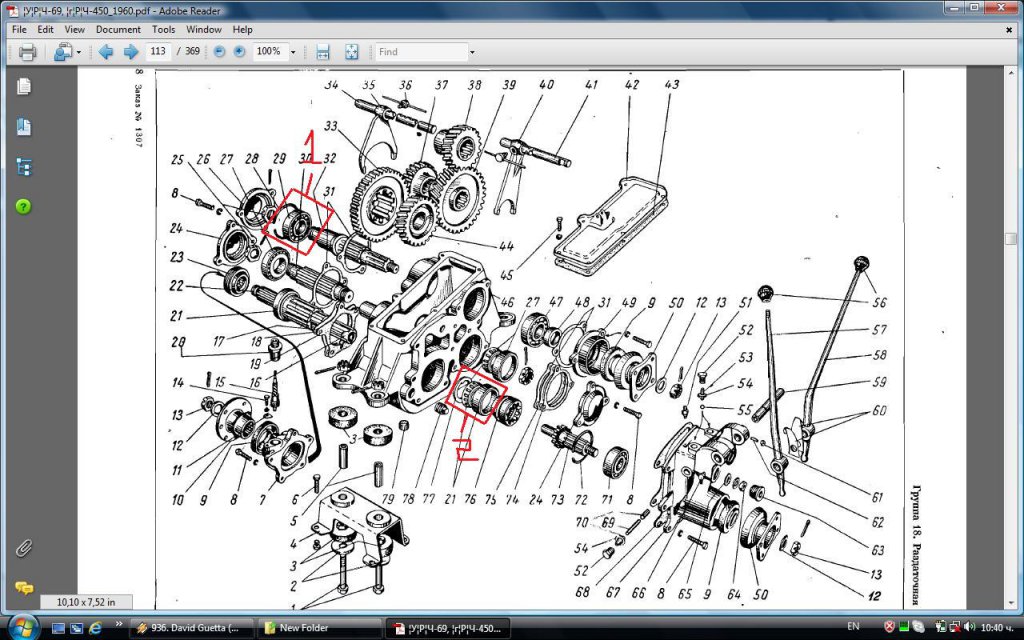Open the Bookmarks panel in sidebar
Image resolution: width=1024 pixels, height=640 pixels.
pyautogui.click(x=24, y=127)
